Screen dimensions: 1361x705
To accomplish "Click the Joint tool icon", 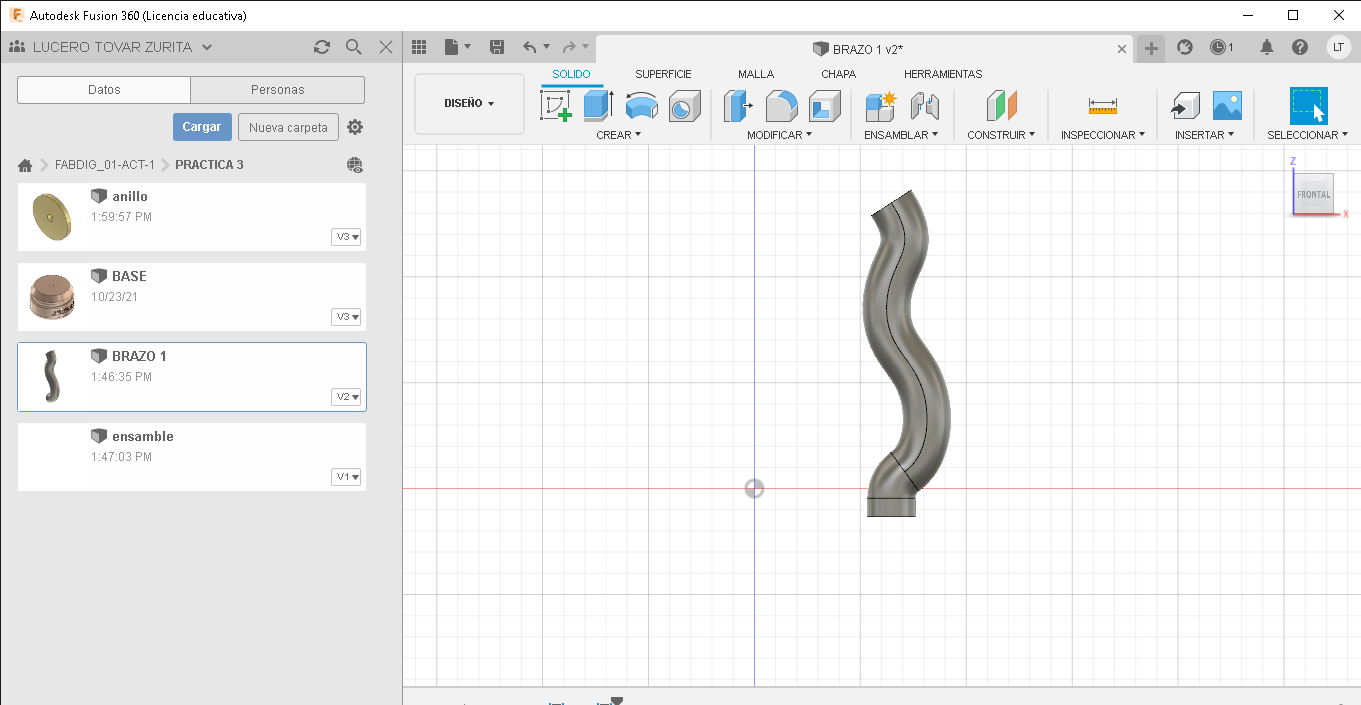I will pos(925,106).
